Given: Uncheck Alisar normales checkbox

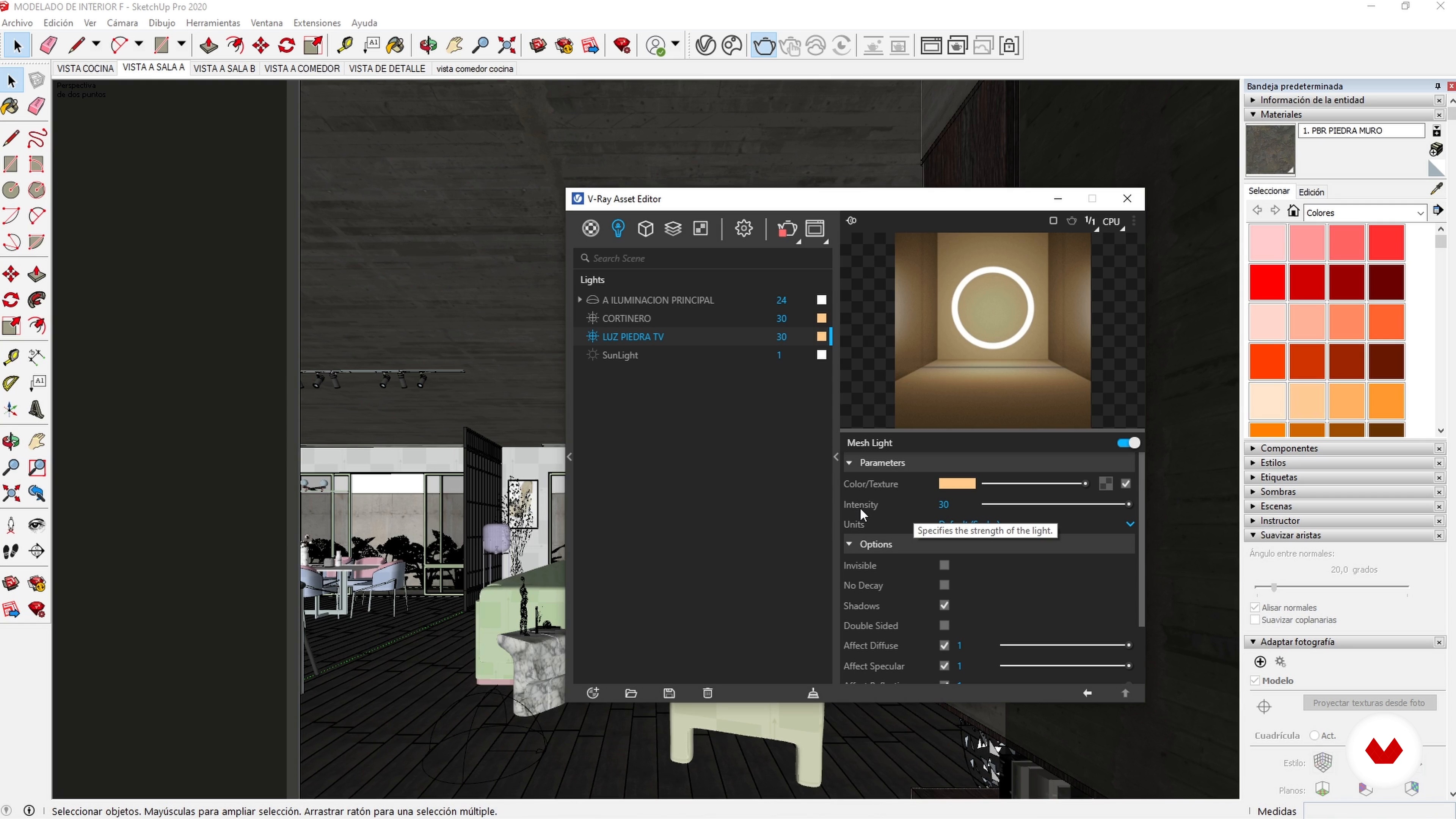Looking at the screenshot, I should coord(1255,607).
